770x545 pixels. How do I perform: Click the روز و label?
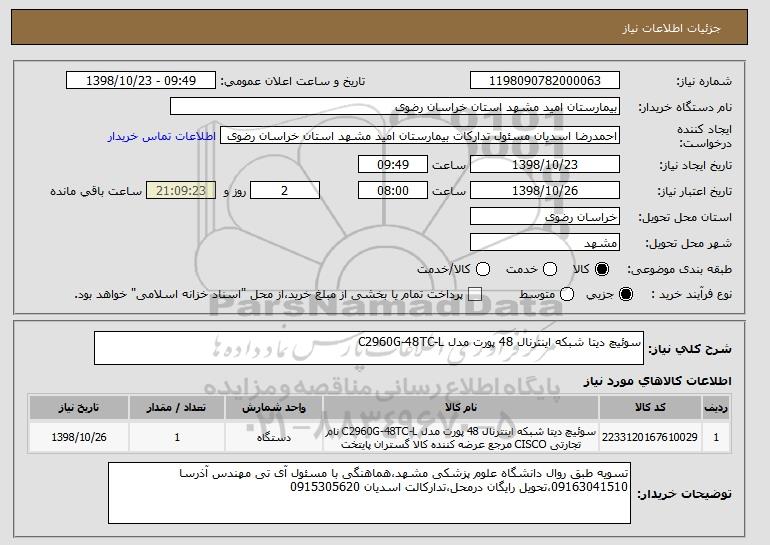pyautogui.click(x=235, y=191)
